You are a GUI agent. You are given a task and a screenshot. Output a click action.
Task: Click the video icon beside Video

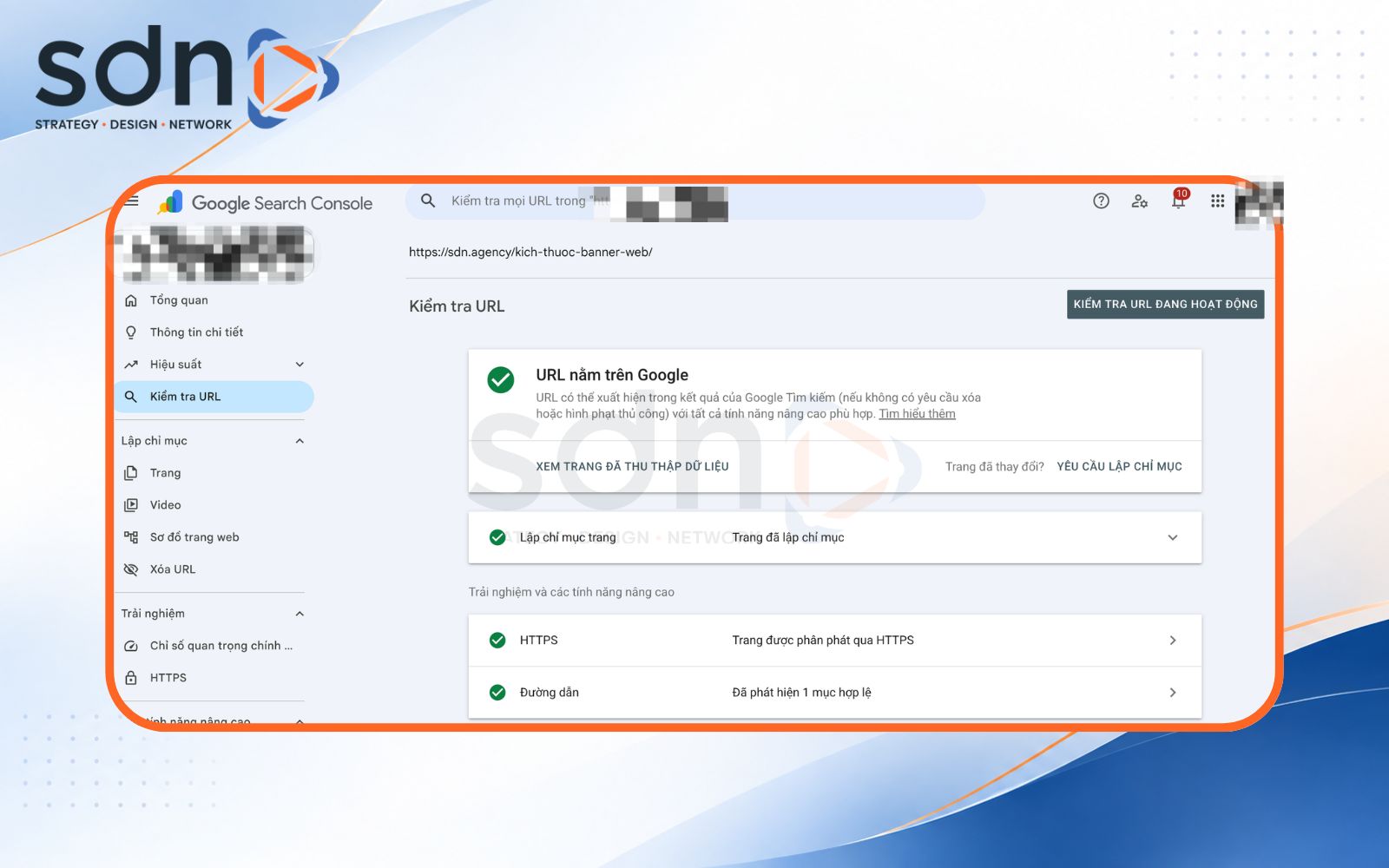coord(131,505)
